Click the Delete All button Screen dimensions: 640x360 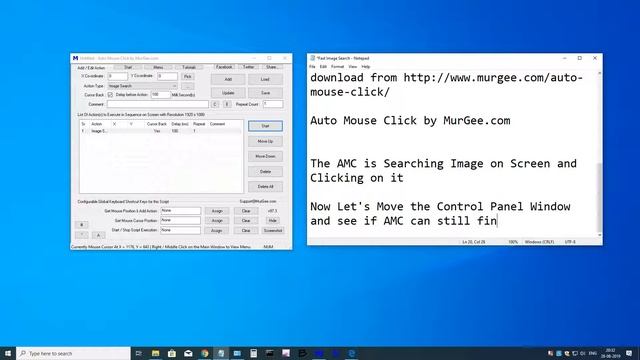coord(265,187)
